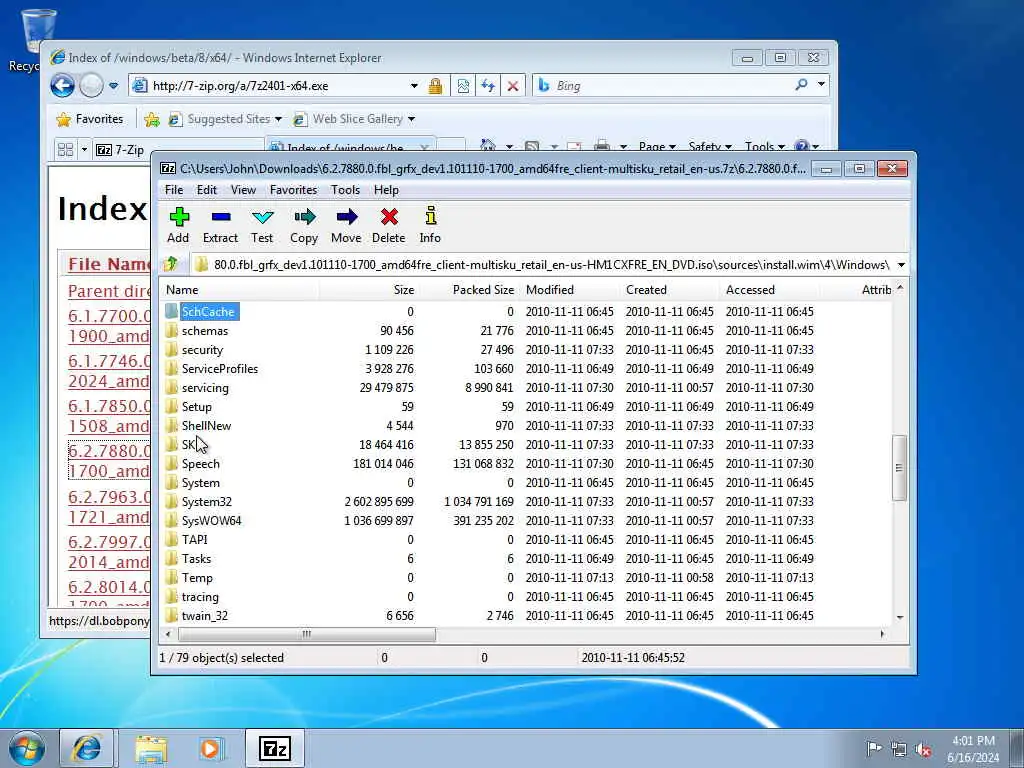The image size is (1024, 768).
Task: Open the Favorites menu in 7-Zip
Action: tap(293, 190)
